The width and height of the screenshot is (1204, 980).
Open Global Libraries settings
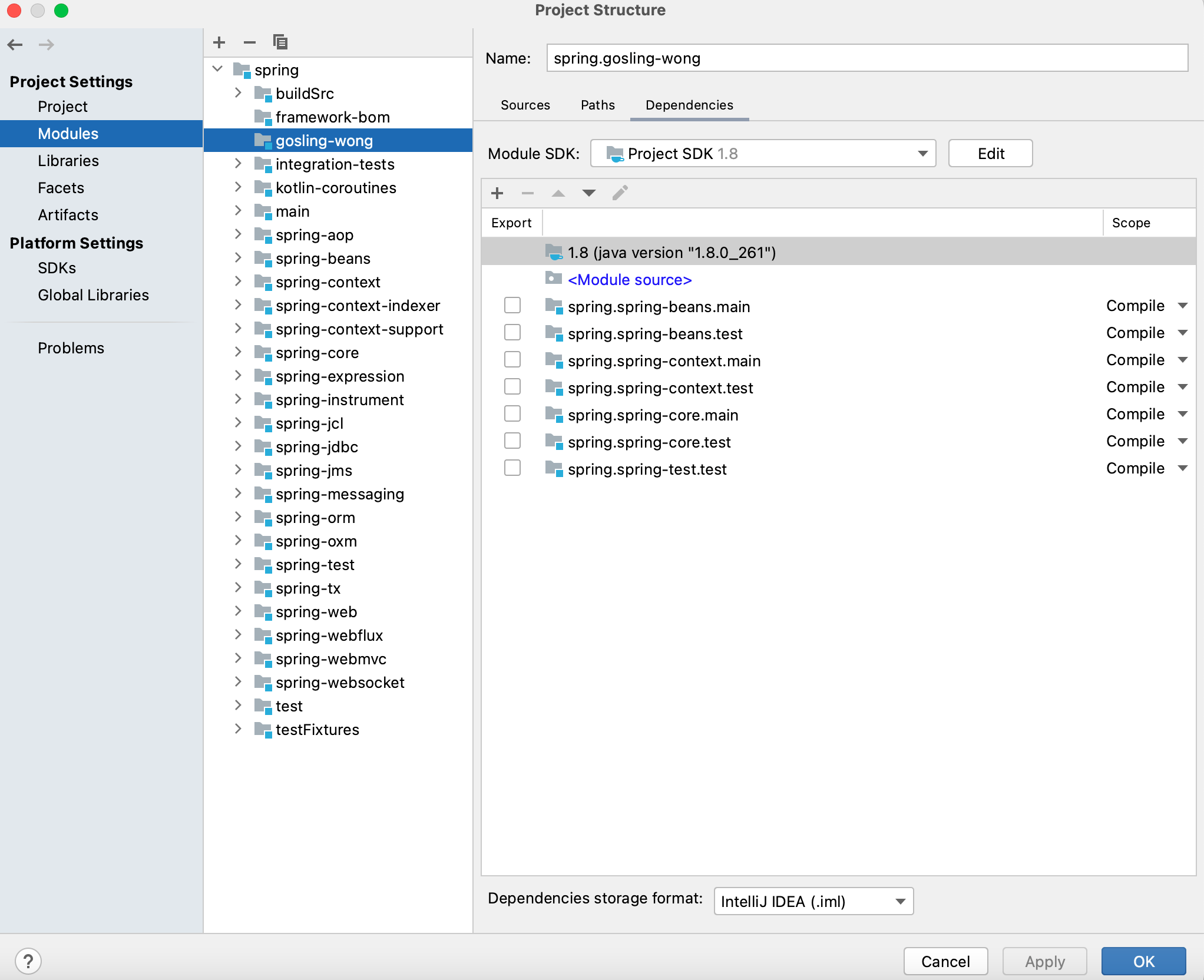(x=93, y=295)
